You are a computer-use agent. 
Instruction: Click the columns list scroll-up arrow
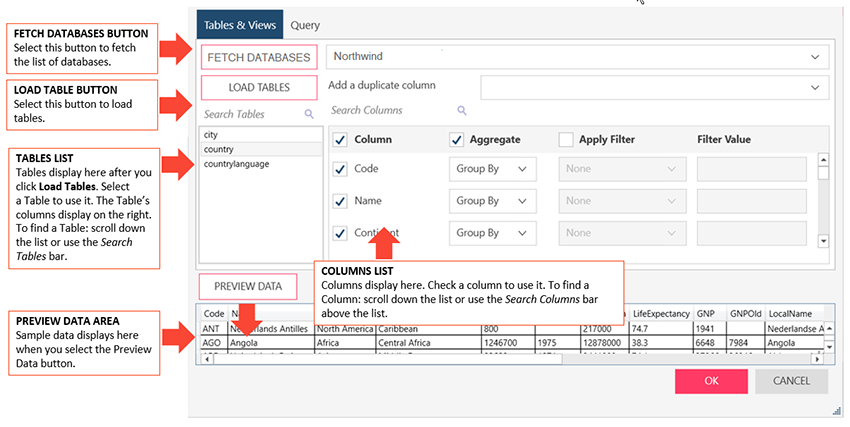point(823,159)
